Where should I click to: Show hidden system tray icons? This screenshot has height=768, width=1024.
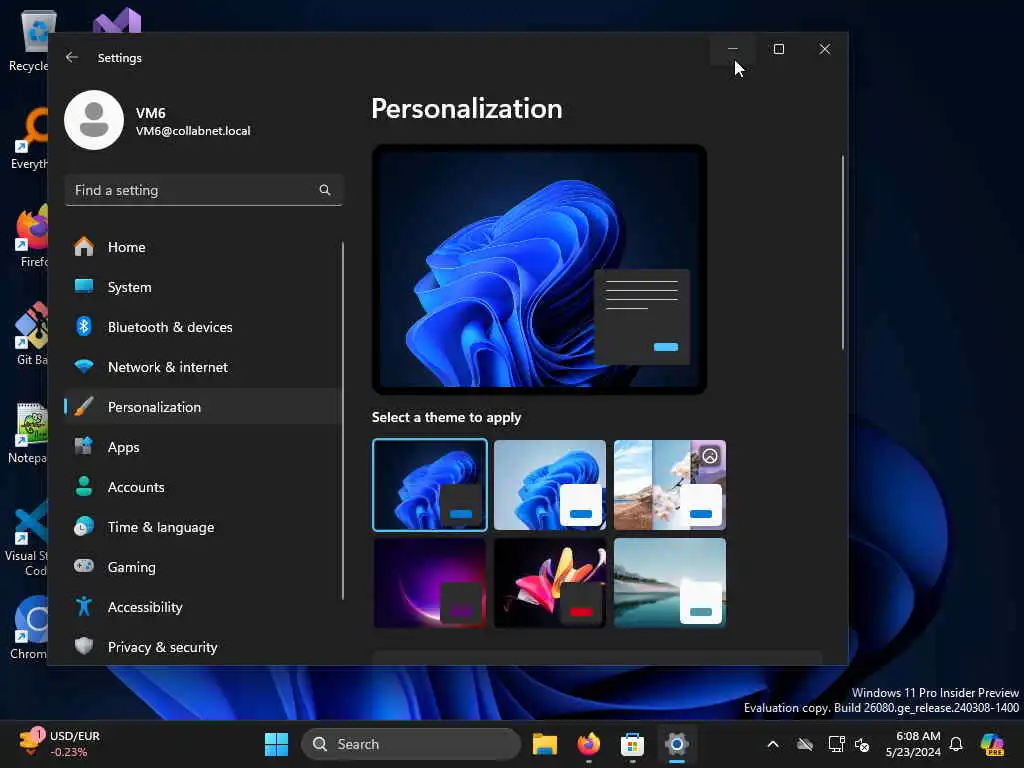pos(773,744)
